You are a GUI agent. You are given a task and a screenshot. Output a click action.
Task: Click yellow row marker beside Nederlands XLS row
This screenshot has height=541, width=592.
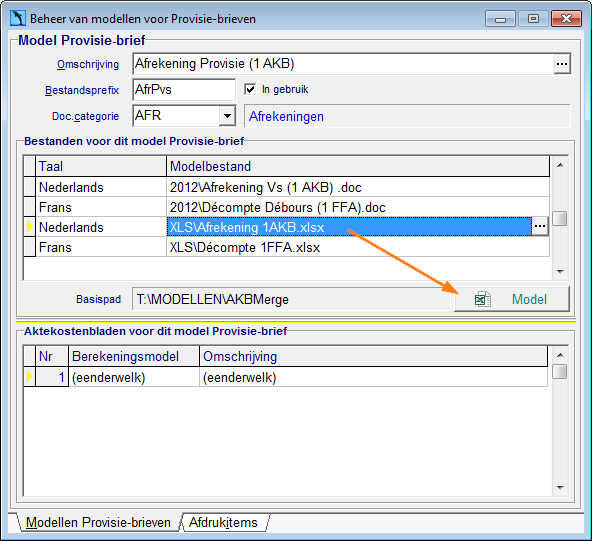(x=29, y=227)
